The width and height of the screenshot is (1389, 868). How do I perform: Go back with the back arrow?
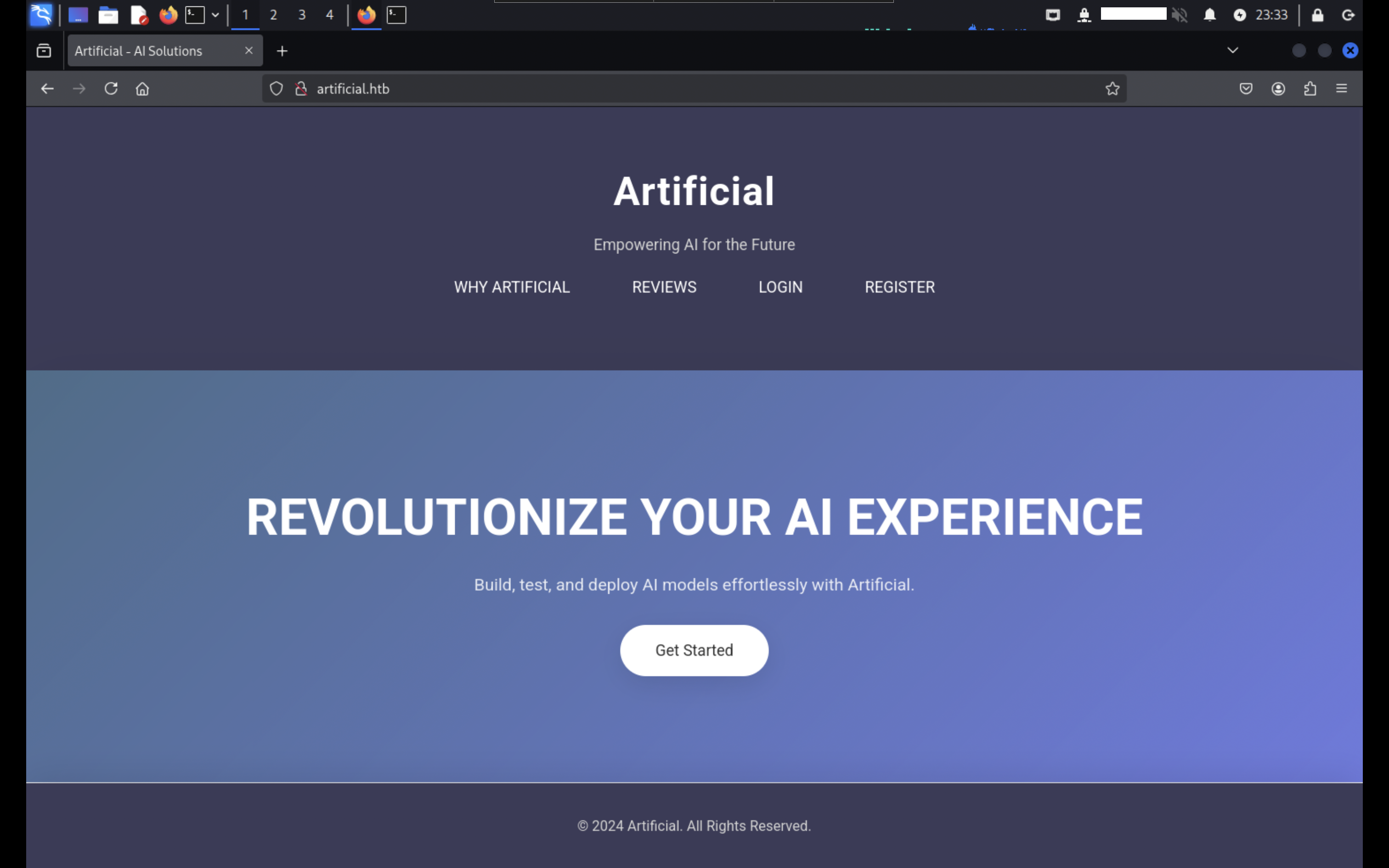click(48, 88)
